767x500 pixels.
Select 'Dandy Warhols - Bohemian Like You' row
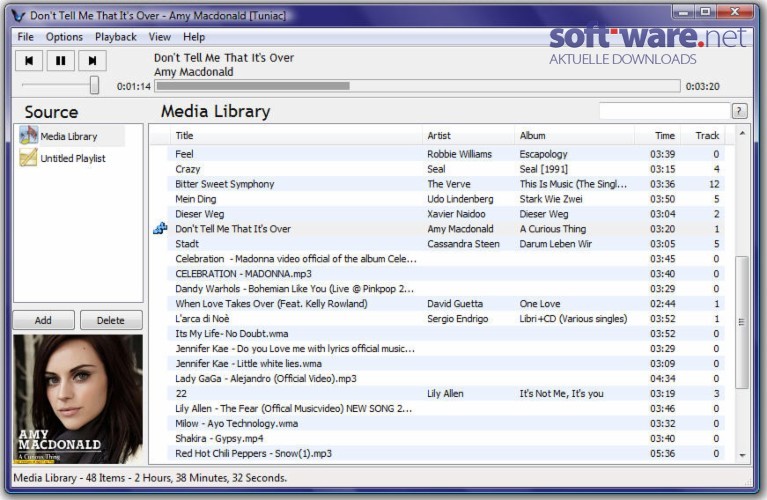[x=445, y=289]
